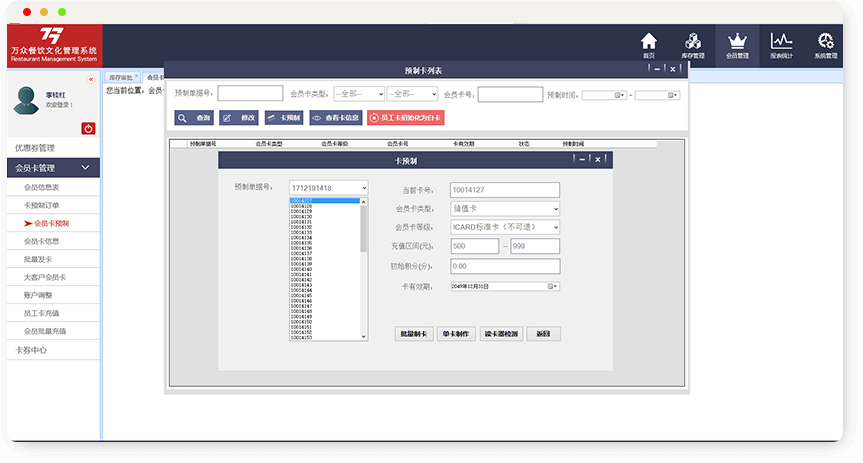This screenshot has height=463, width=863.
Task: Select 会员信息表 in the sidebar
Action: (x=42, y=187)
